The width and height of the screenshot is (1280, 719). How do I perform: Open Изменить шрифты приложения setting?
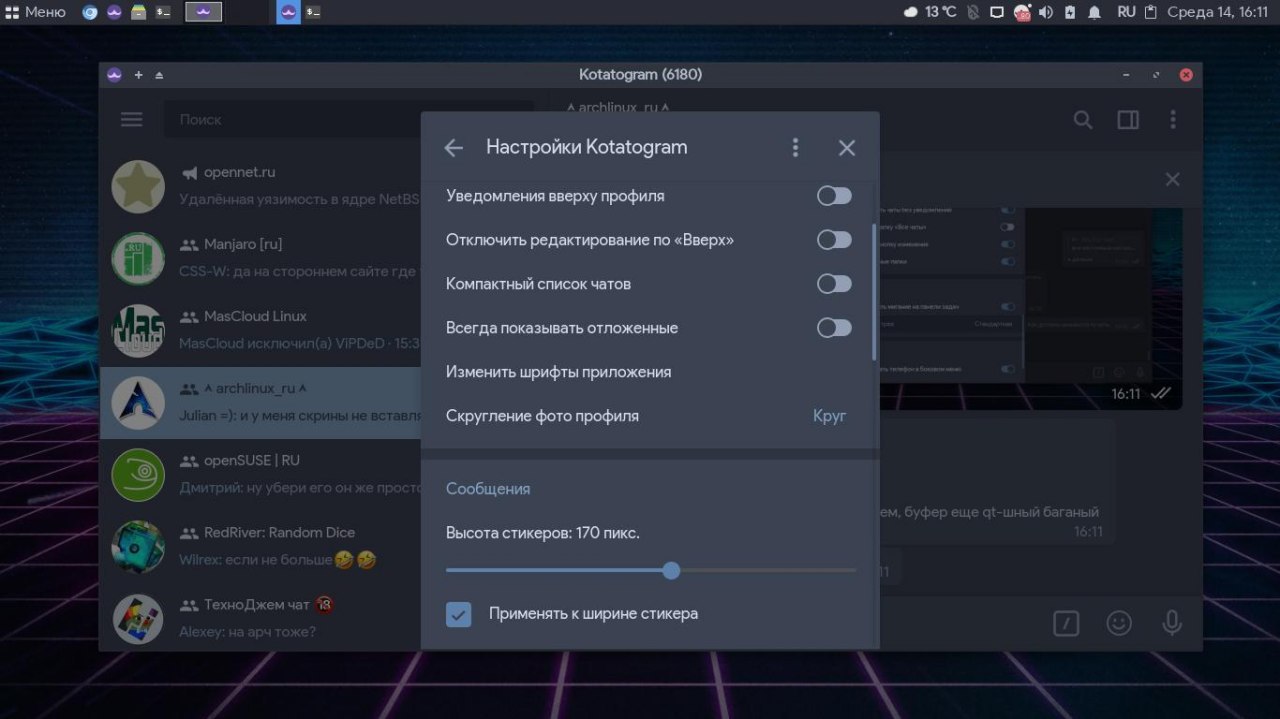tap(650, 372)
